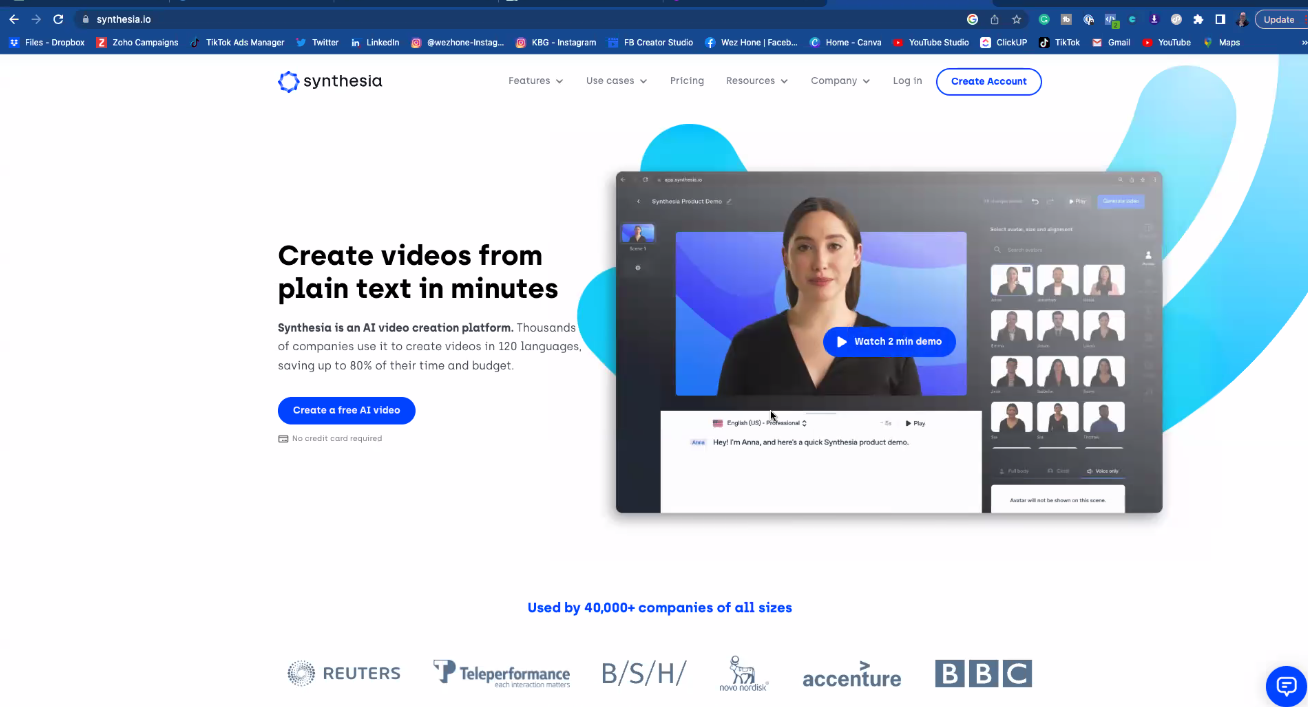
Task: Reload the page with browser refresh icon
Action: (x=58, y=19)
